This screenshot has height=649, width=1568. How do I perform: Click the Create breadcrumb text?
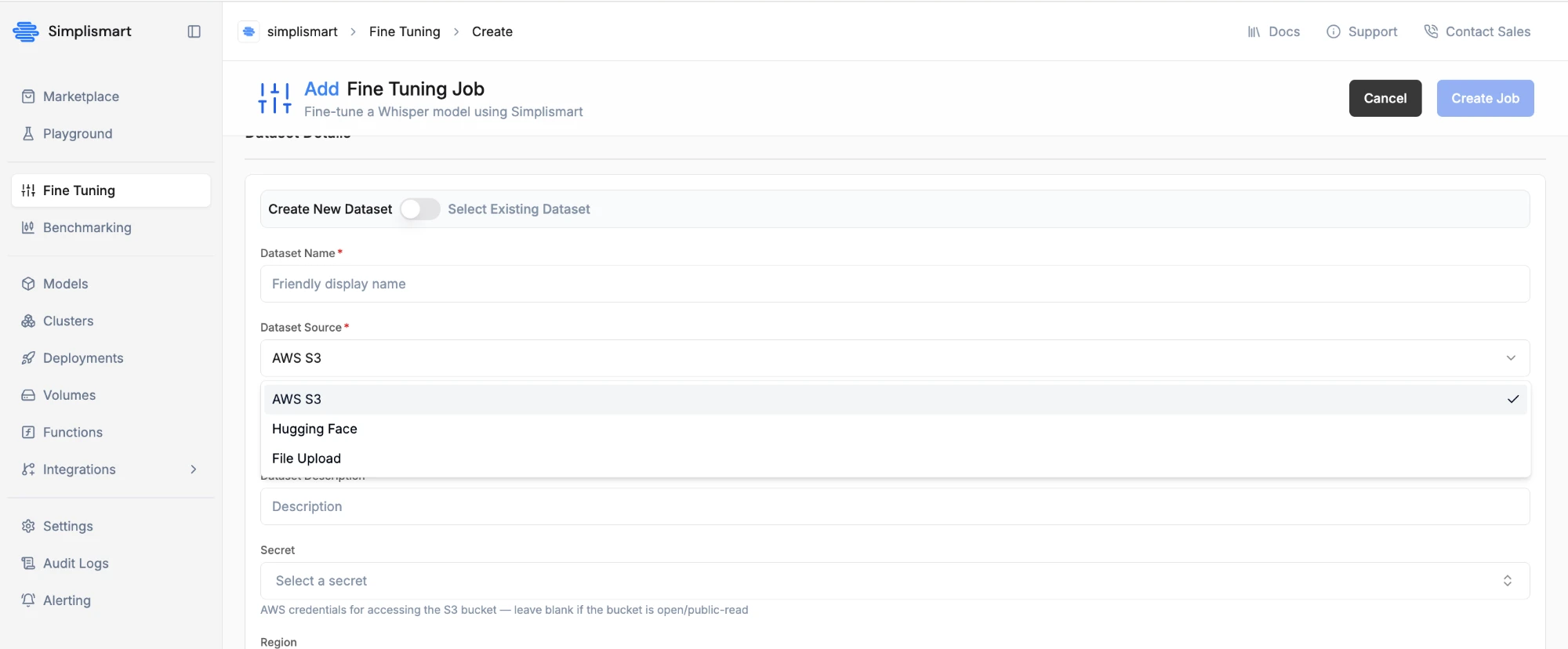click(492, 31)
